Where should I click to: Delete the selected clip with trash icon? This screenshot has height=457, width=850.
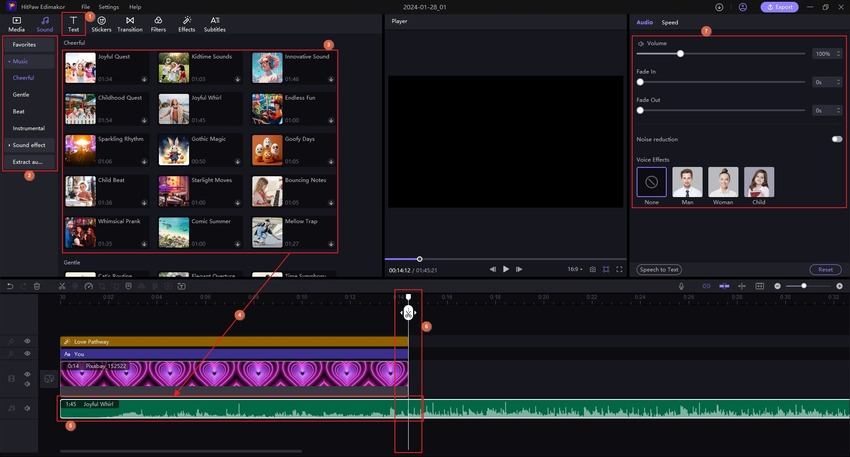tap(37, 286)
